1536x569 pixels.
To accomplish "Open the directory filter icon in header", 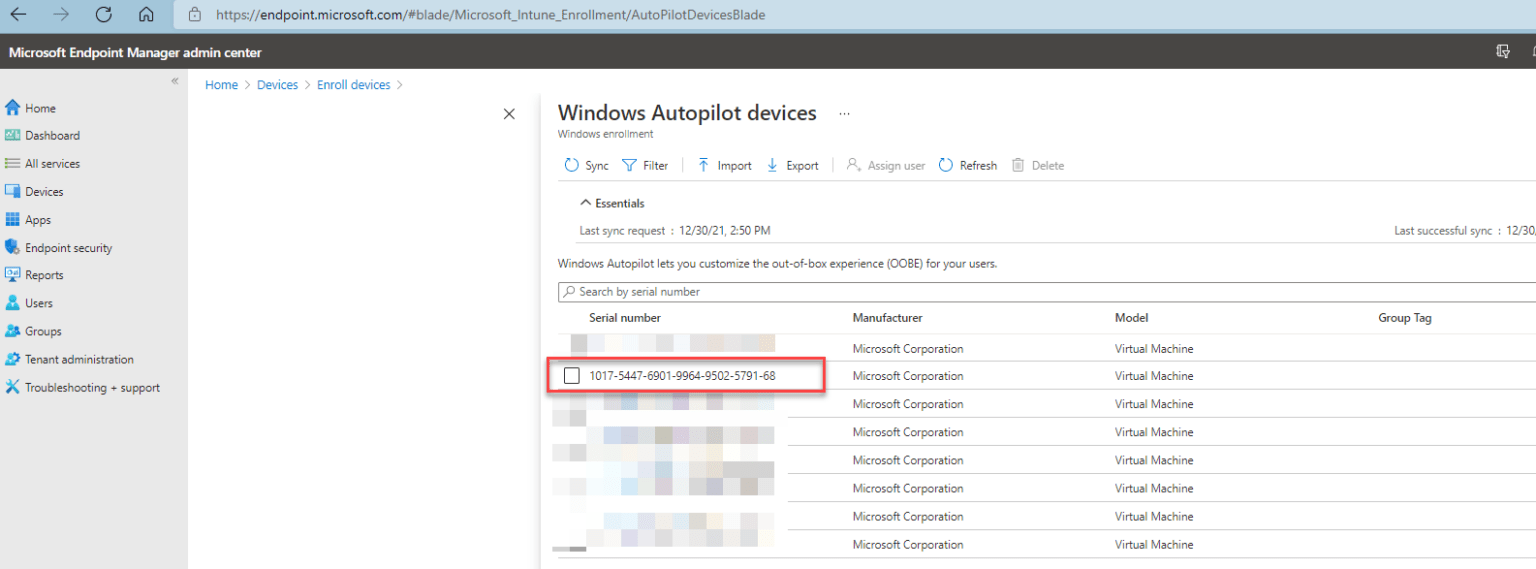I will point(1502,52).
